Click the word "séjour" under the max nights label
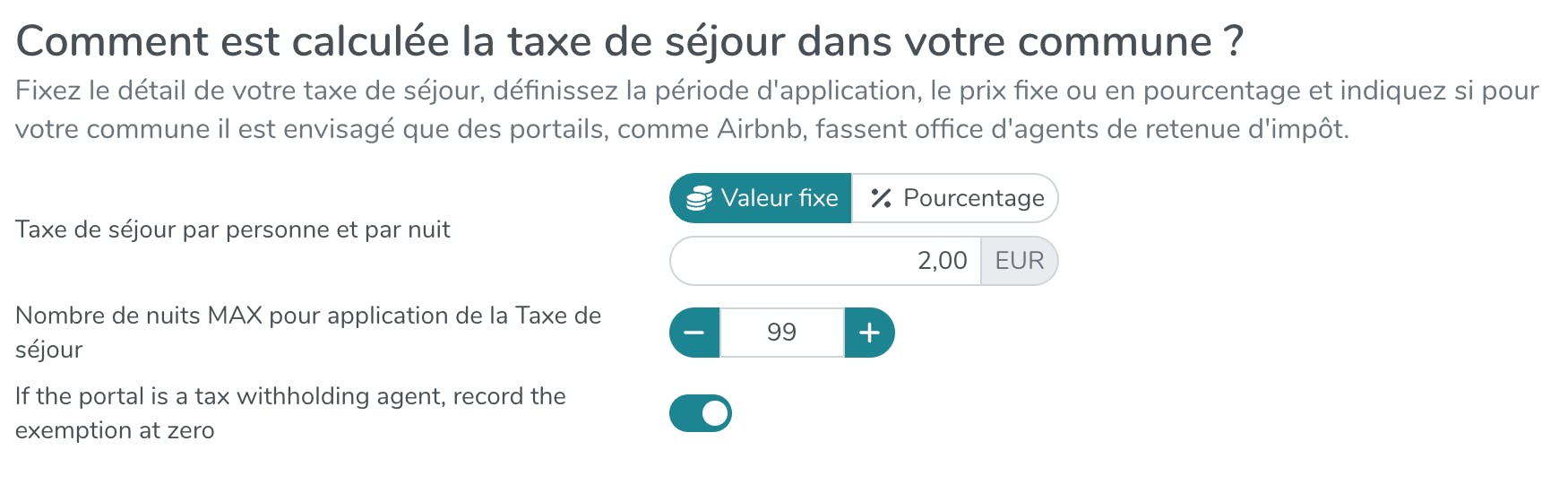 [48, 350]
